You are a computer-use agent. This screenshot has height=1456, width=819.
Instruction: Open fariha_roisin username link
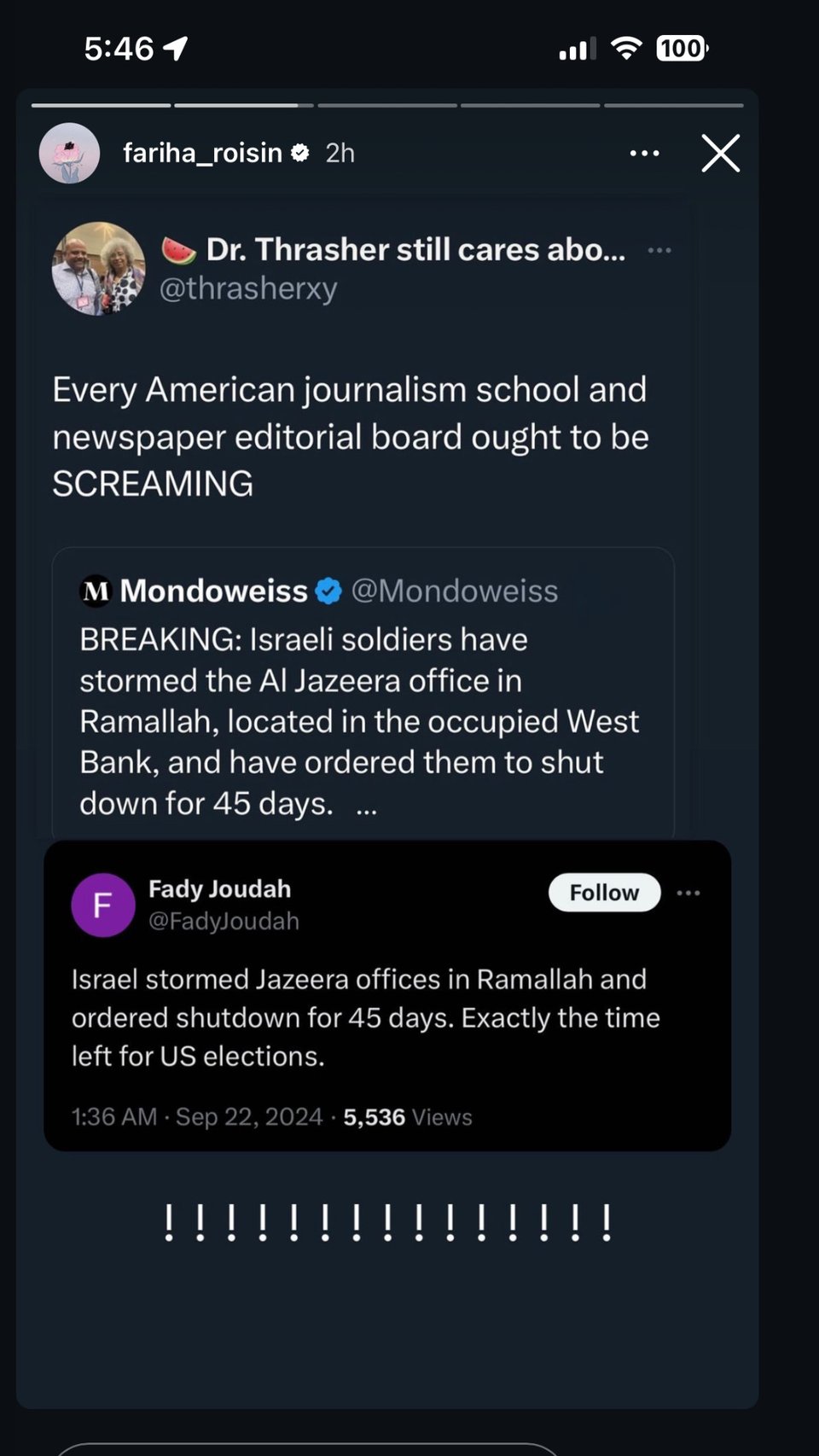coord(202,153)
